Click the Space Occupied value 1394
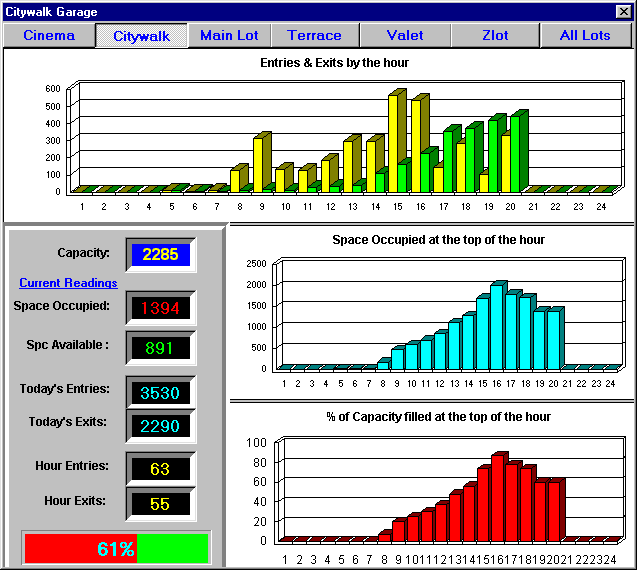This screenshot has height=570, width=637. pyautogui.click(x=160, y=308)
